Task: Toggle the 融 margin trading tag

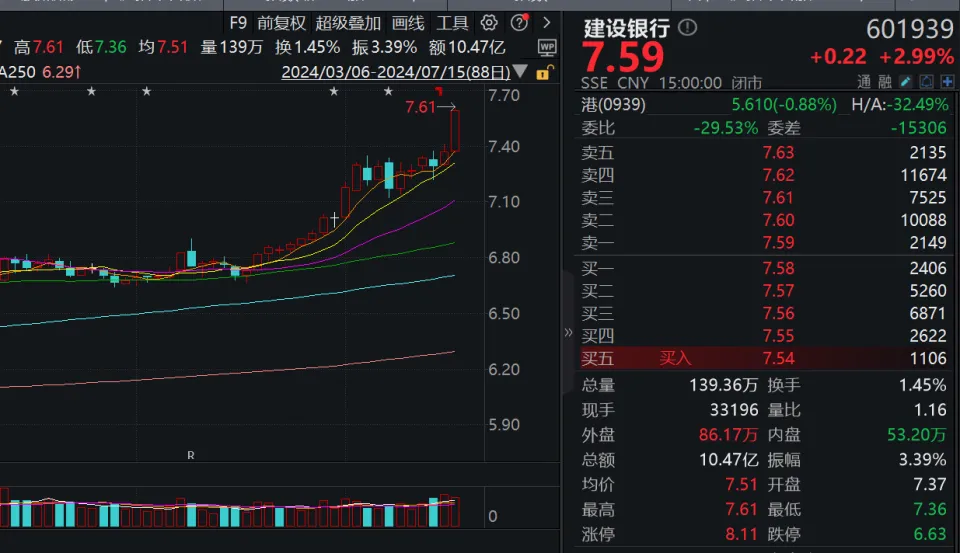Action: coord(884,82)
